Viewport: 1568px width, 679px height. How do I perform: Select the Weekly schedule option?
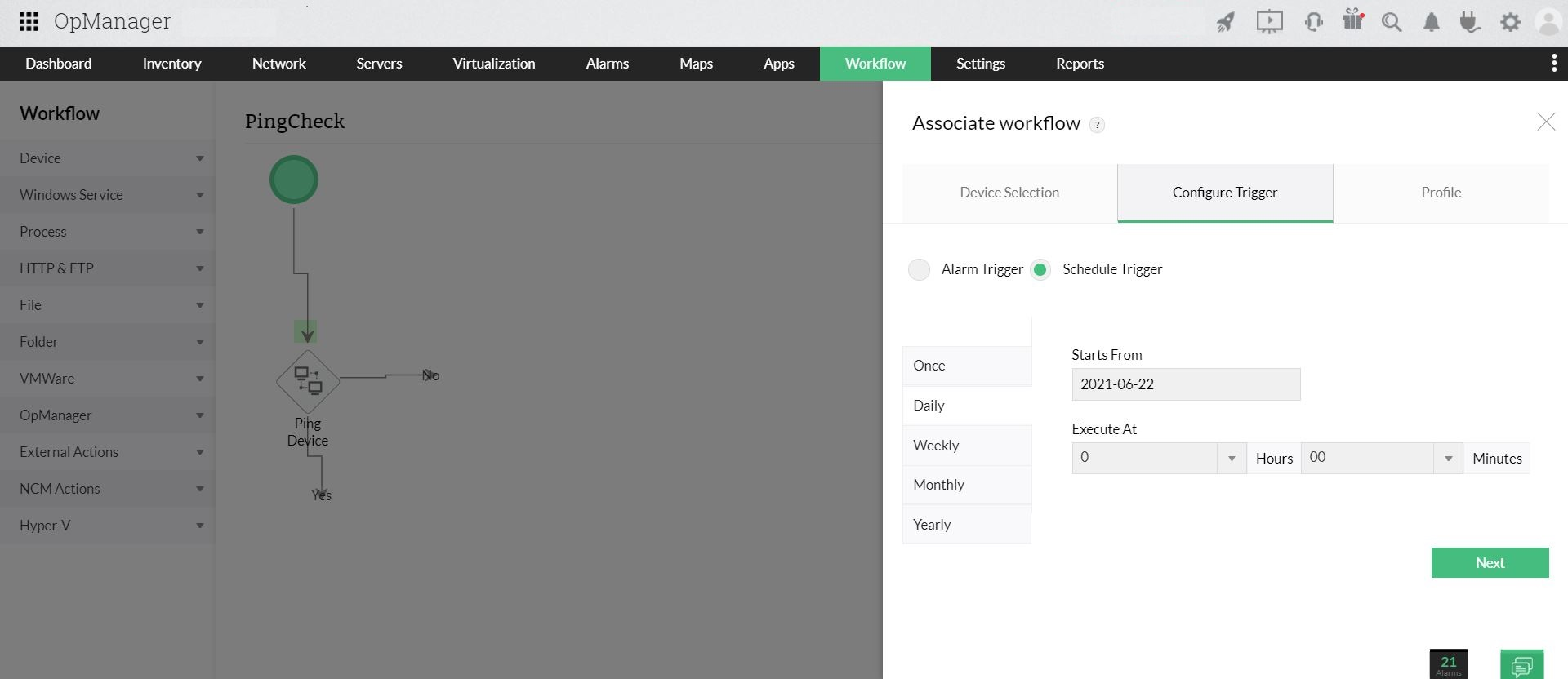pyautogui.click(x=967, y=446)
